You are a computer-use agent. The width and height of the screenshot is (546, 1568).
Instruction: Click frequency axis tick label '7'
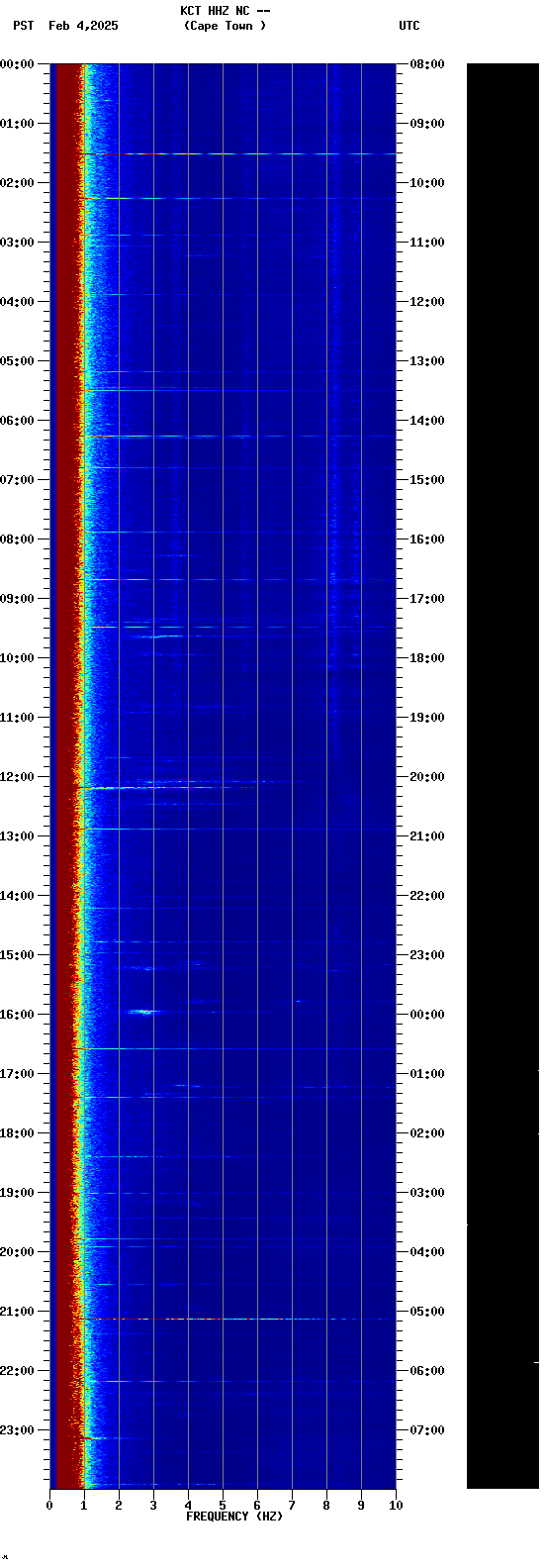[x=292, y=1506]
